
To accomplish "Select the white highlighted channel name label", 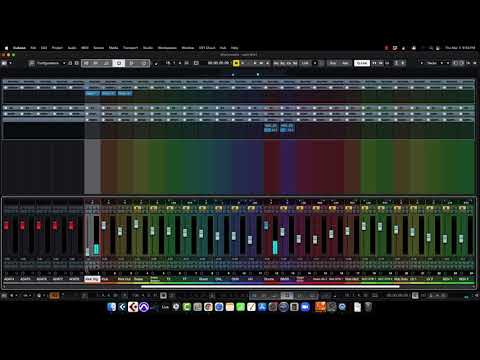I will pyautogui.click(x=92, y=279).
